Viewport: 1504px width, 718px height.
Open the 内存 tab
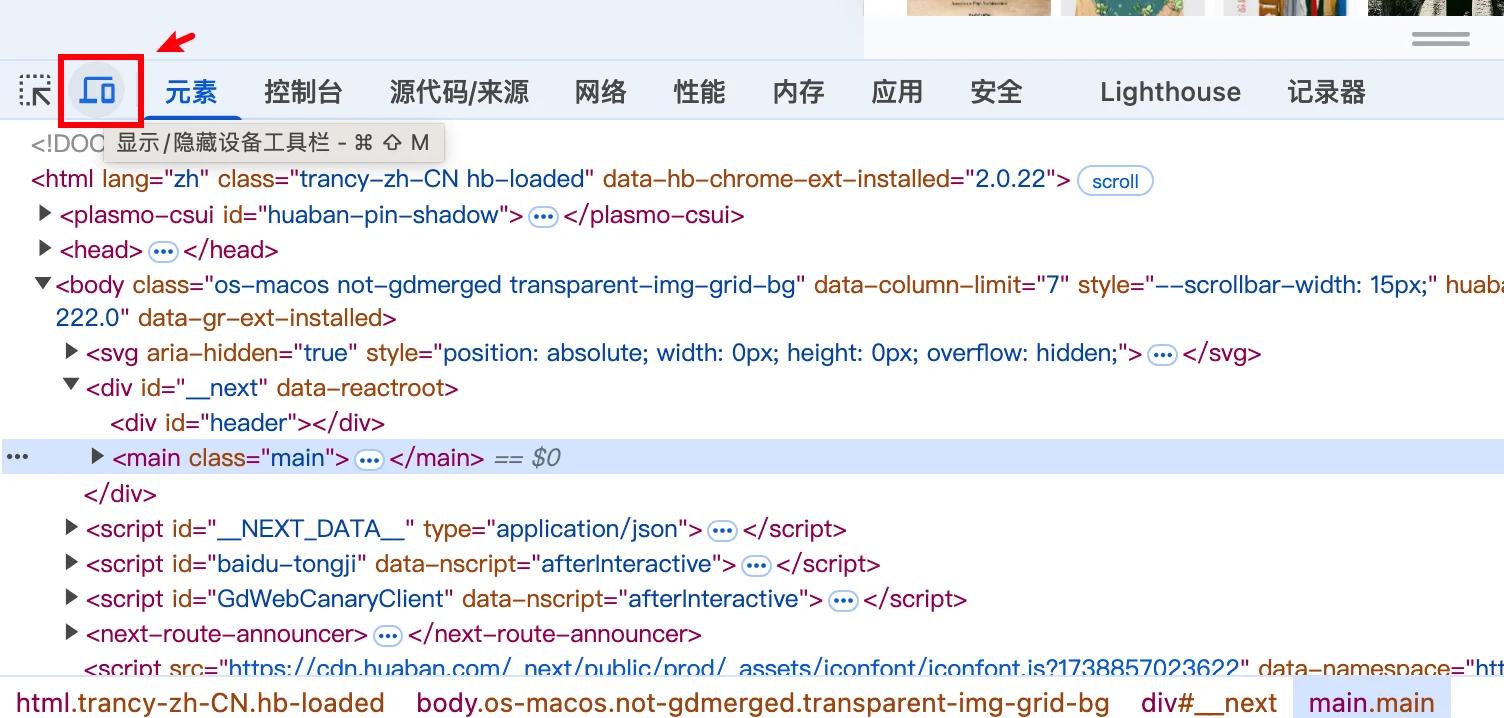[798, 92]
